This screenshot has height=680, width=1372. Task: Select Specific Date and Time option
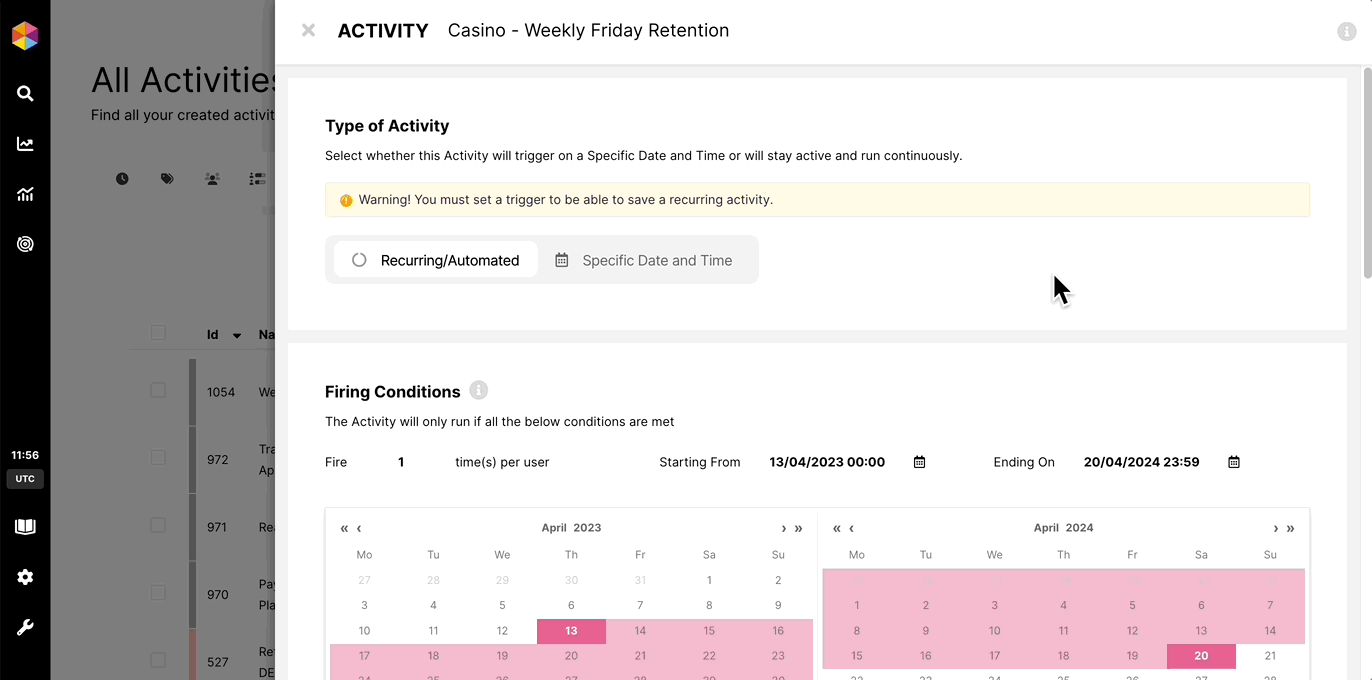(645, 260)
